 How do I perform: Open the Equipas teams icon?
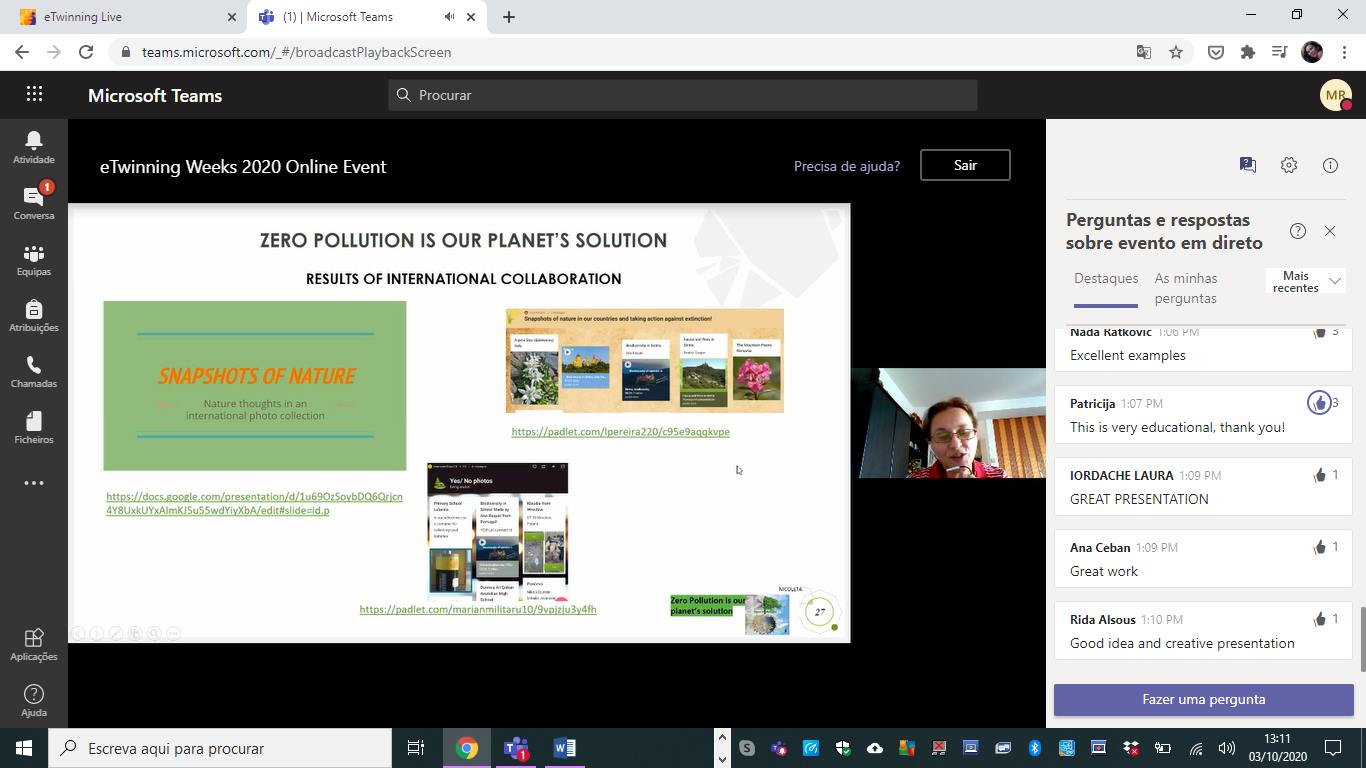point(34,259)
